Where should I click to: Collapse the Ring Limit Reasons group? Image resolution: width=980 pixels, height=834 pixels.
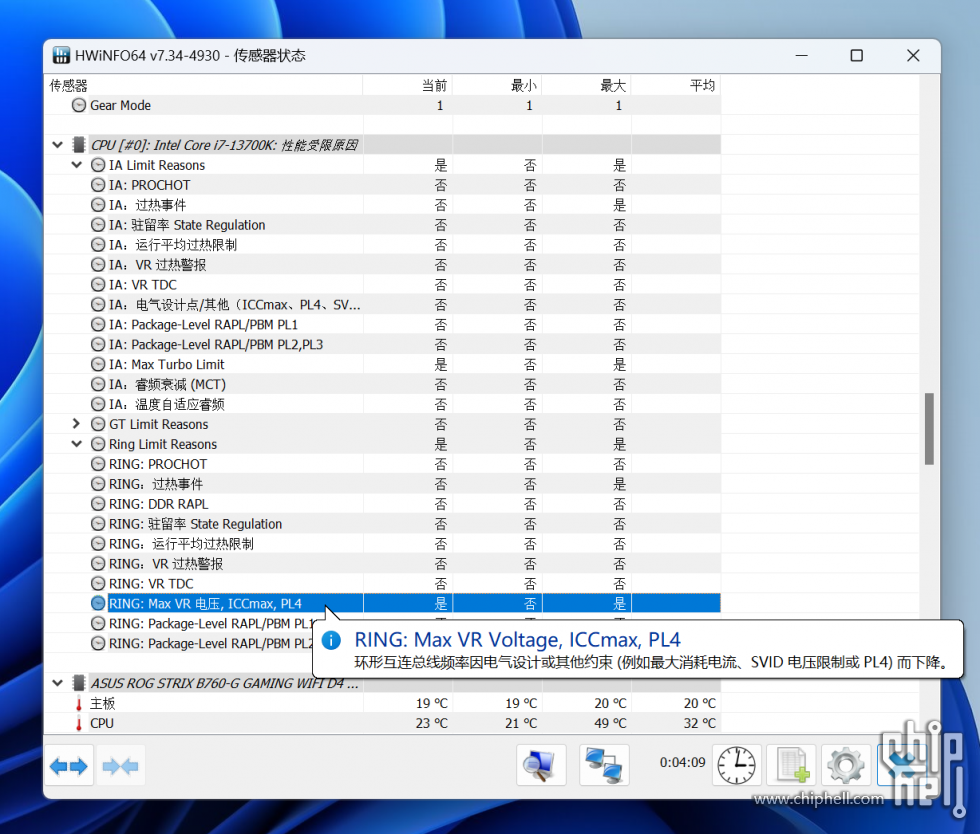pyautogui.click(x=77, y=444)
